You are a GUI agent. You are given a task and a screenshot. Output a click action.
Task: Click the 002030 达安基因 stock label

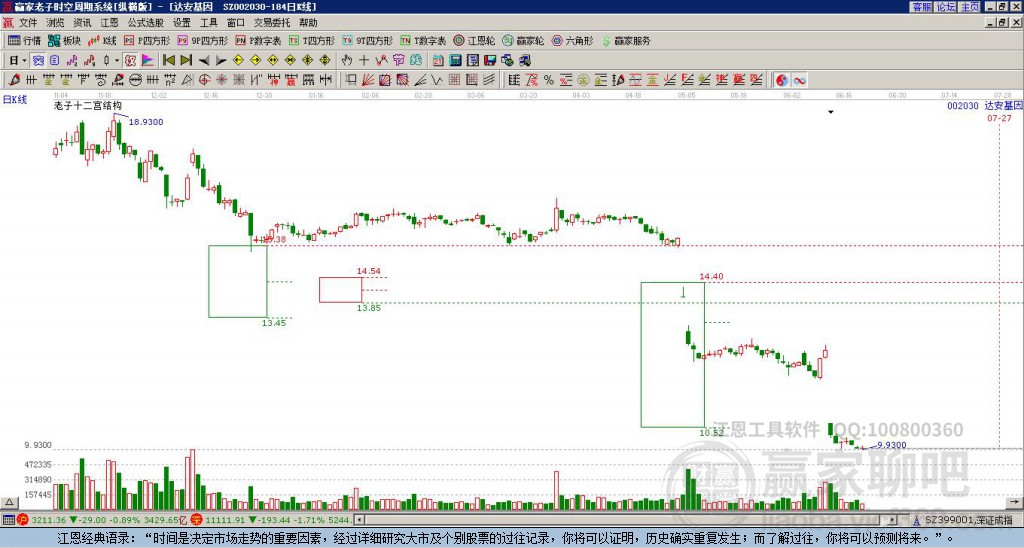tap(985, 105)
